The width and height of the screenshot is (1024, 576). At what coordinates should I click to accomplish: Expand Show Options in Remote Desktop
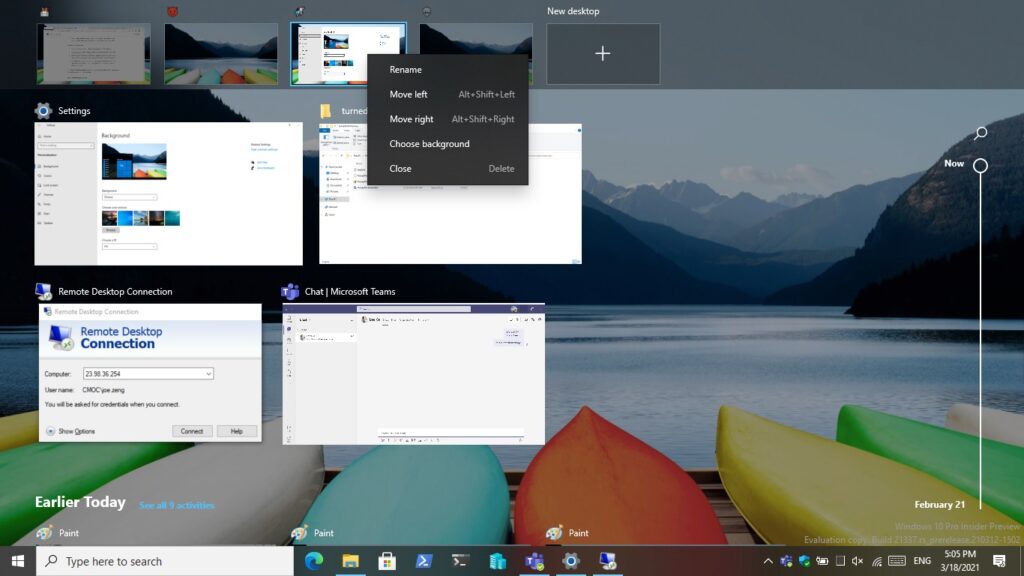coord(70,431)
